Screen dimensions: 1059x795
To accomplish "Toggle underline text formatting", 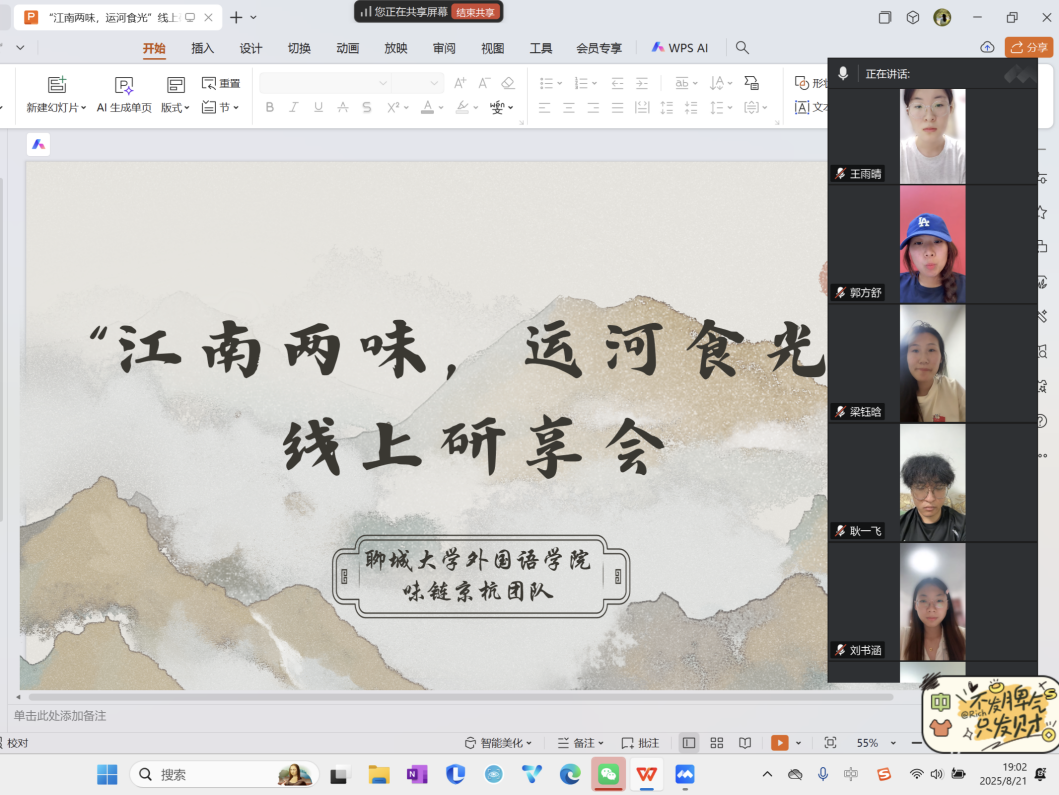I will 318,107.
